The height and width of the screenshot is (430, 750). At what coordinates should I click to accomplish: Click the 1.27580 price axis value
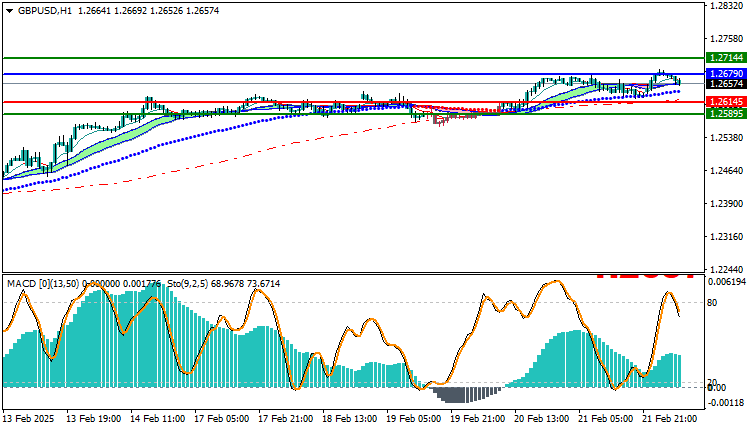click(727, 39)
